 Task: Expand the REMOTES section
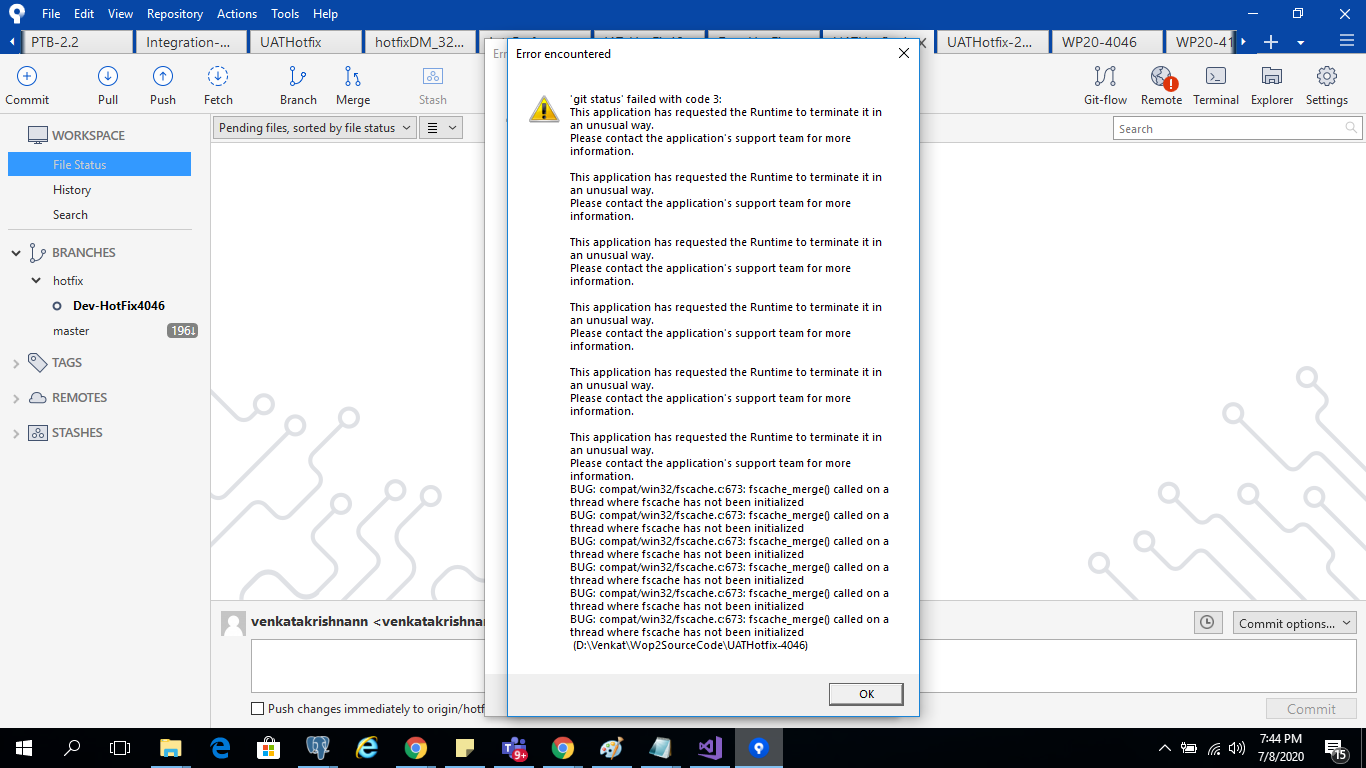[16, 399]
